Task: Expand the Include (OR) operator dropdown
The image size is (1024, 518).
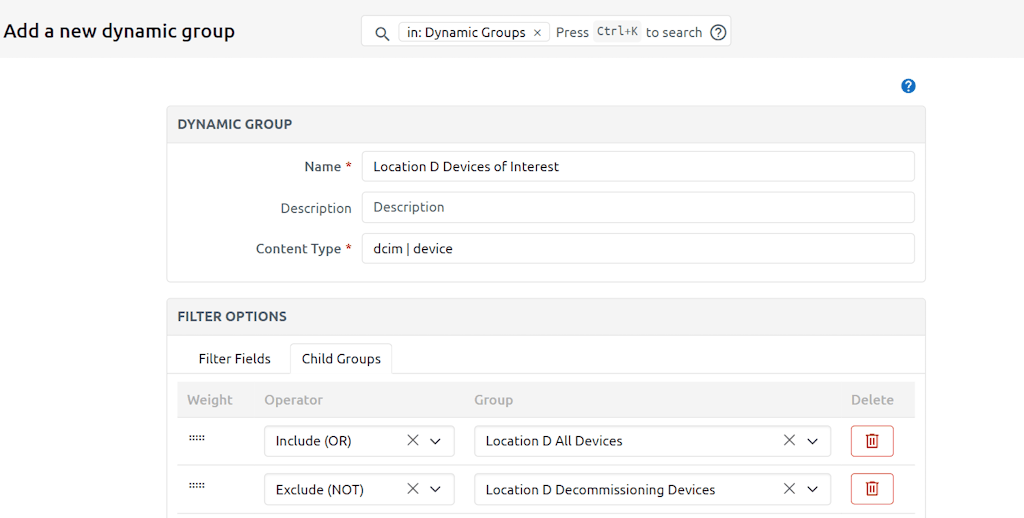Action: point(435,441)
